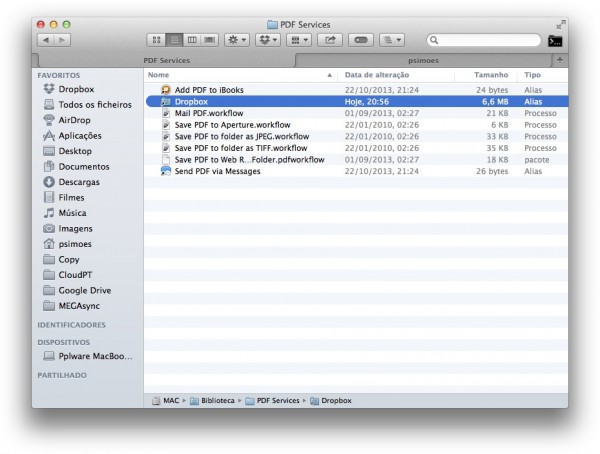The width and height of the screenshot is (600, 454).
Task: Open Música in the sidebar
Action: coord(65,213)
